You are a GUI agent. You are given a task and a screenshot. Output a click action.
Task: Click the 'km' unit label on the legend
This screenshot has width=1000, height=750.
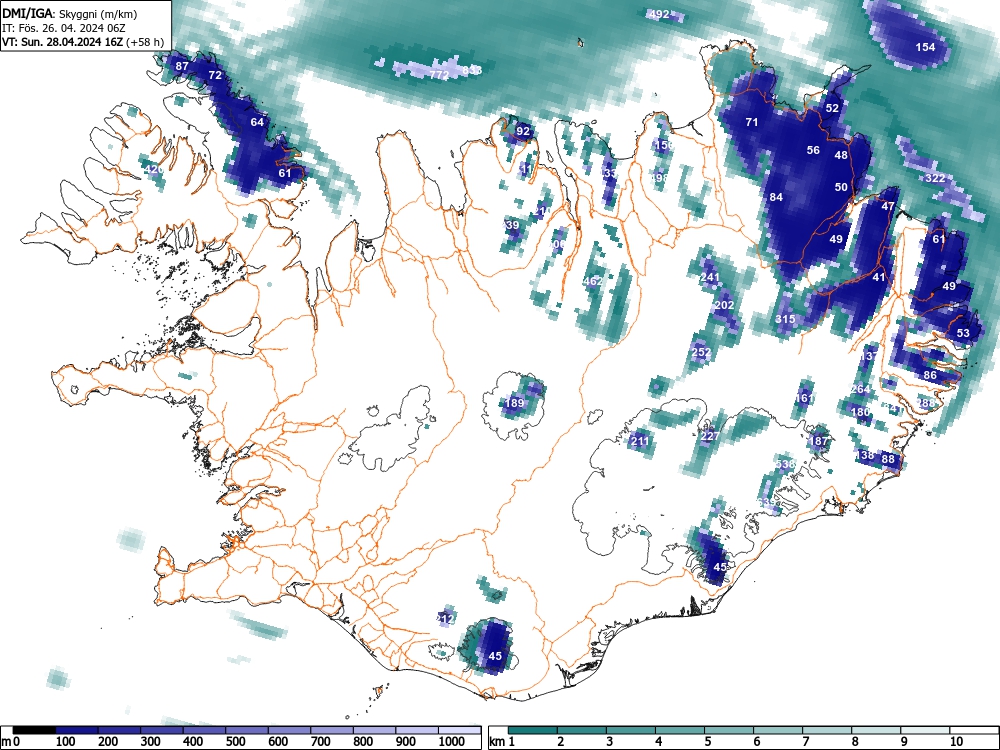[497, 742]
